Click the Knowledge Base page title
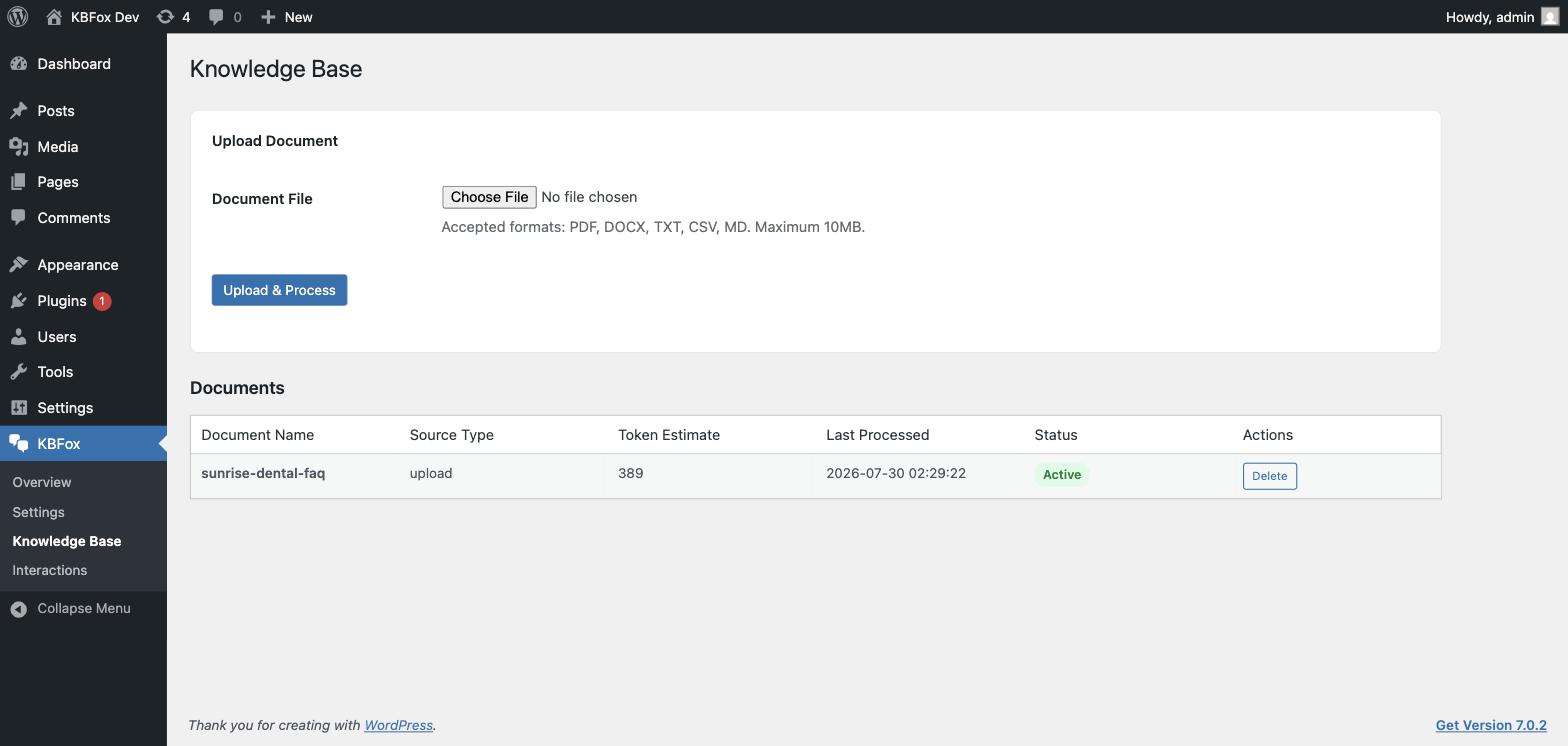This screenshot has height=746, width=1568. click(x=276, y=69)
